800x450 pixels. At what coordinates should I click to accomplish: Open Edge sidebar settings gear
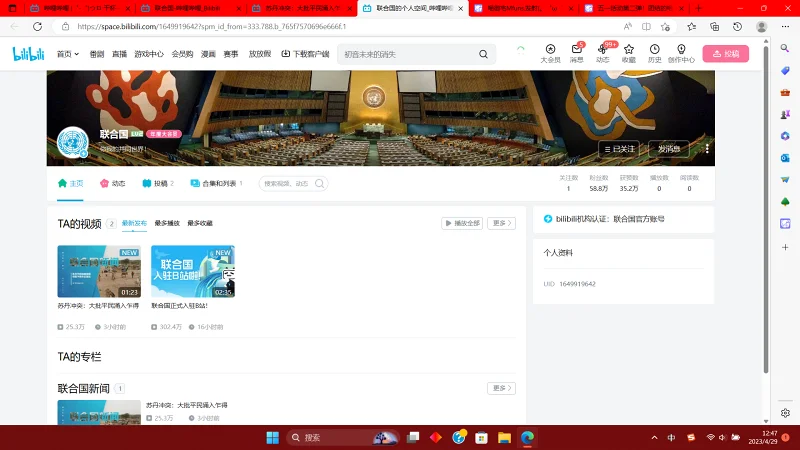(x=785, y=413)
